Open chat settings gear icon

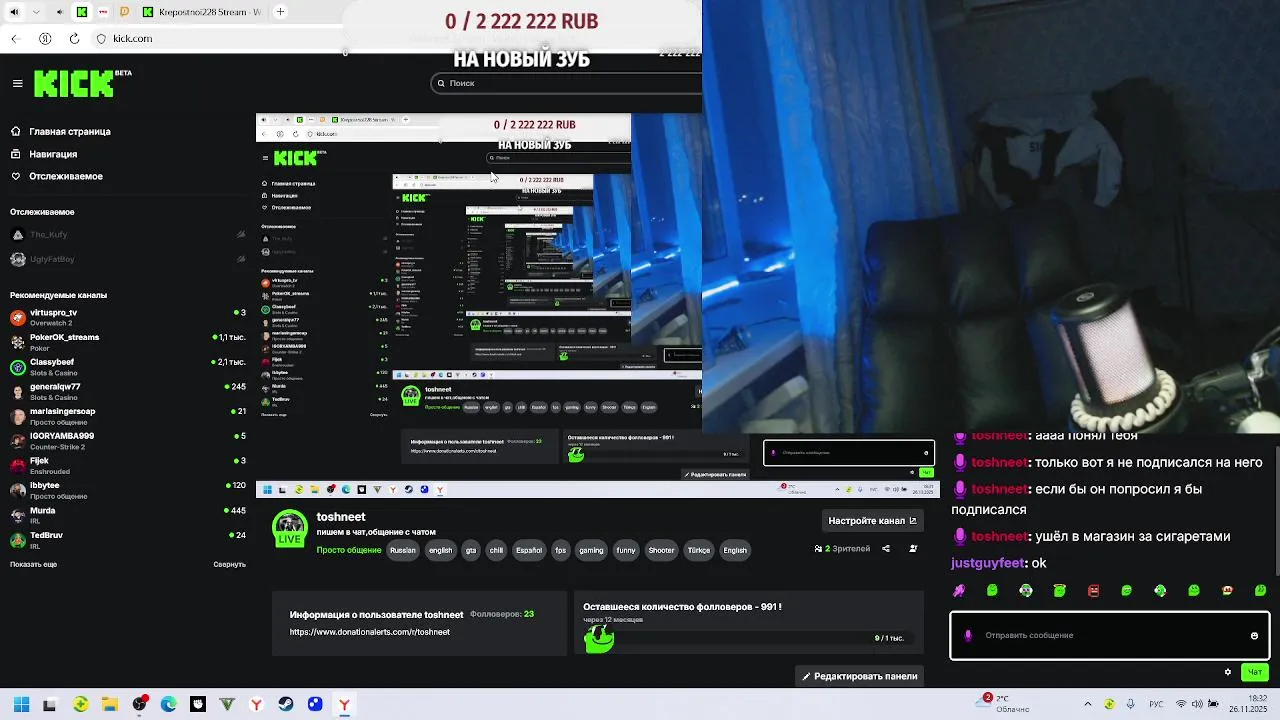[x=1228, y=672]
